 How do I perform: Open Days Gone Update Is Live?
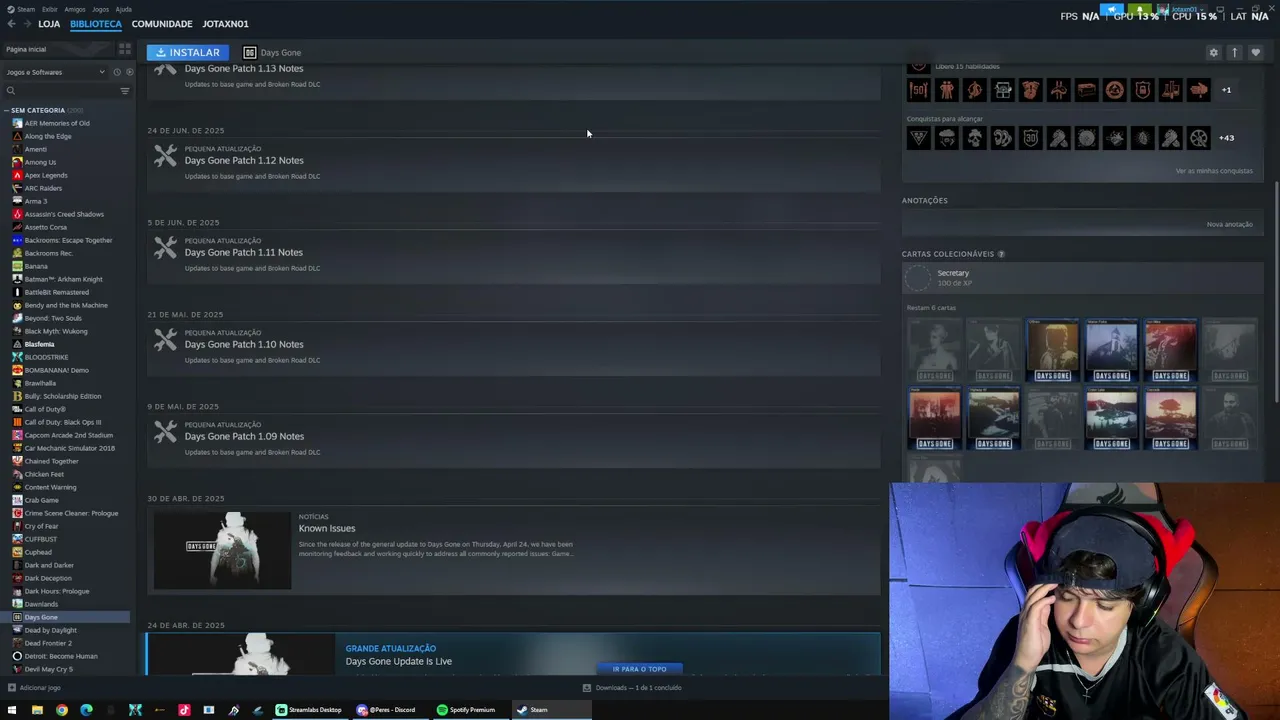coord(399,662)
